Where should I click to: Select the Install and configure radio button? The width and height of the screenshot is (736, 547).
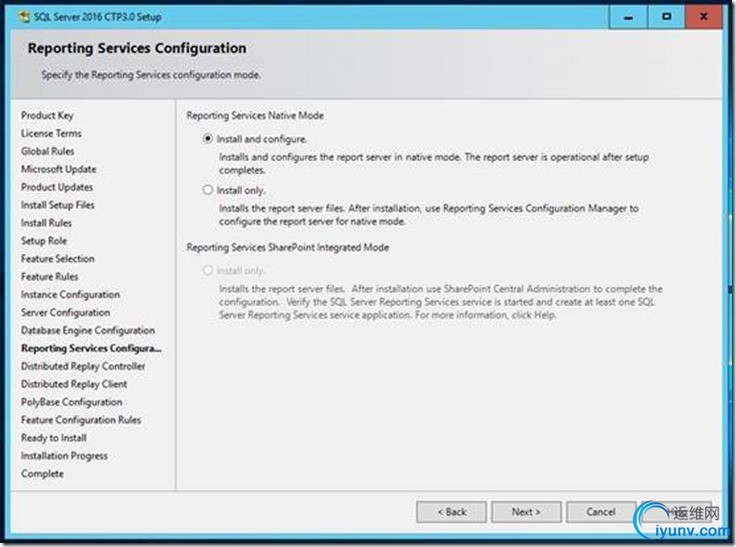208,139
